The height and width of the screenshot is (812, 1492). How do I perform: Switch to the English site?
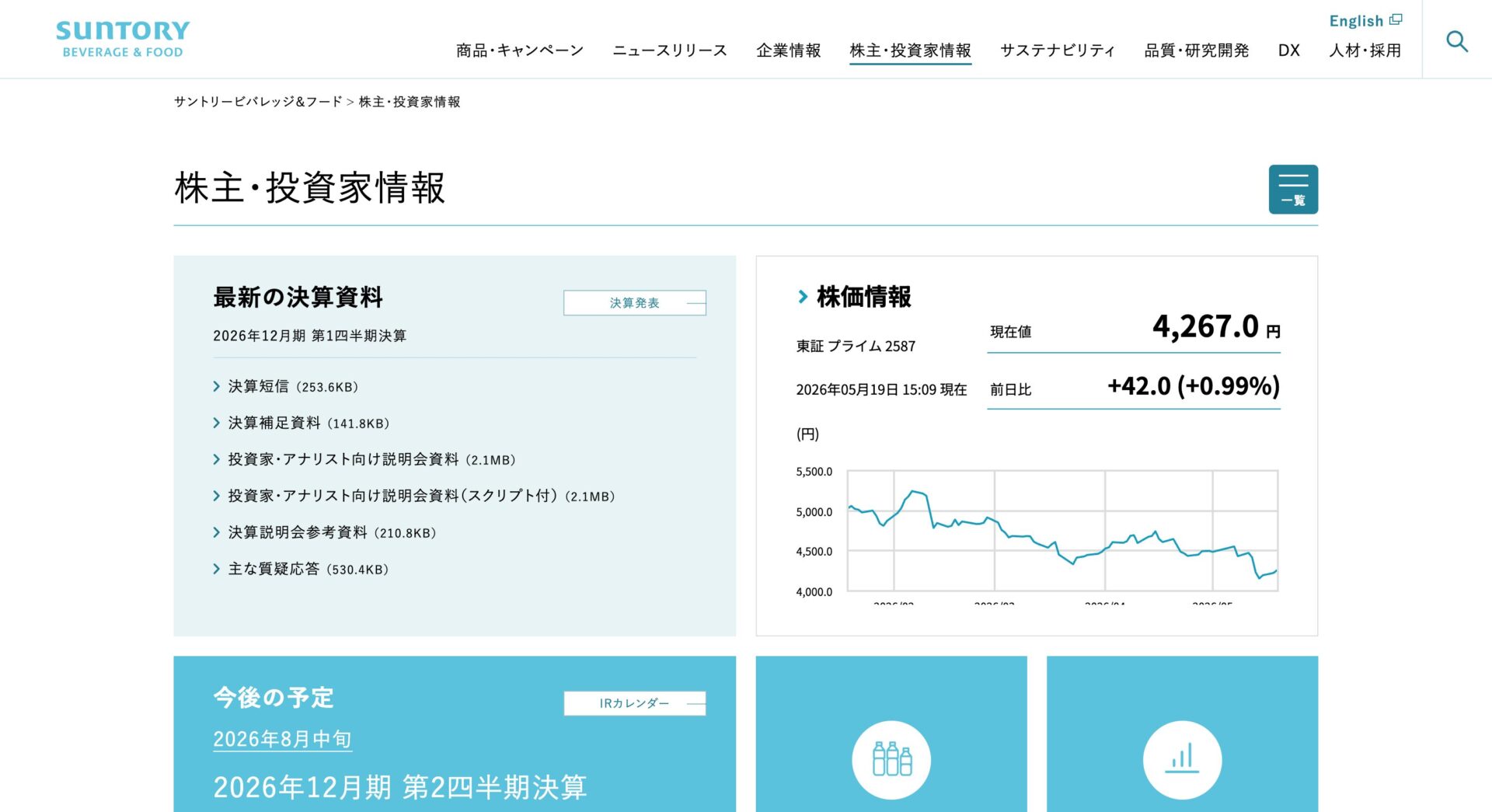pos(1357,21)
